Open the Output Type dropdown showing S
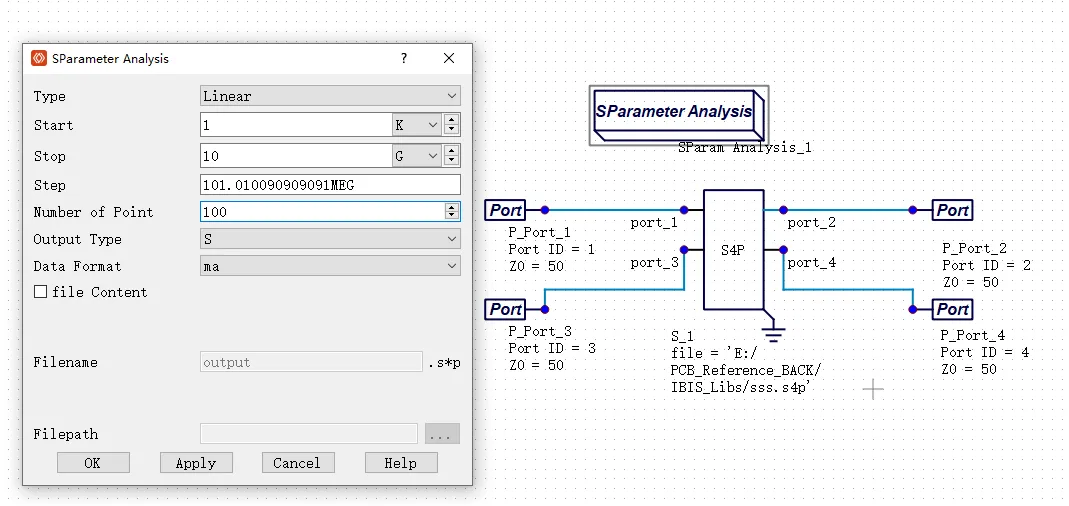The height and width of the screenshot is (506, 1069). point(330,239)
